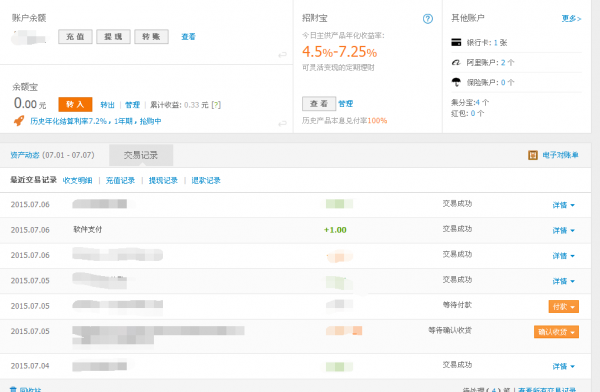Open the orange 付款 dropdown button

click(x=563, y=307)
